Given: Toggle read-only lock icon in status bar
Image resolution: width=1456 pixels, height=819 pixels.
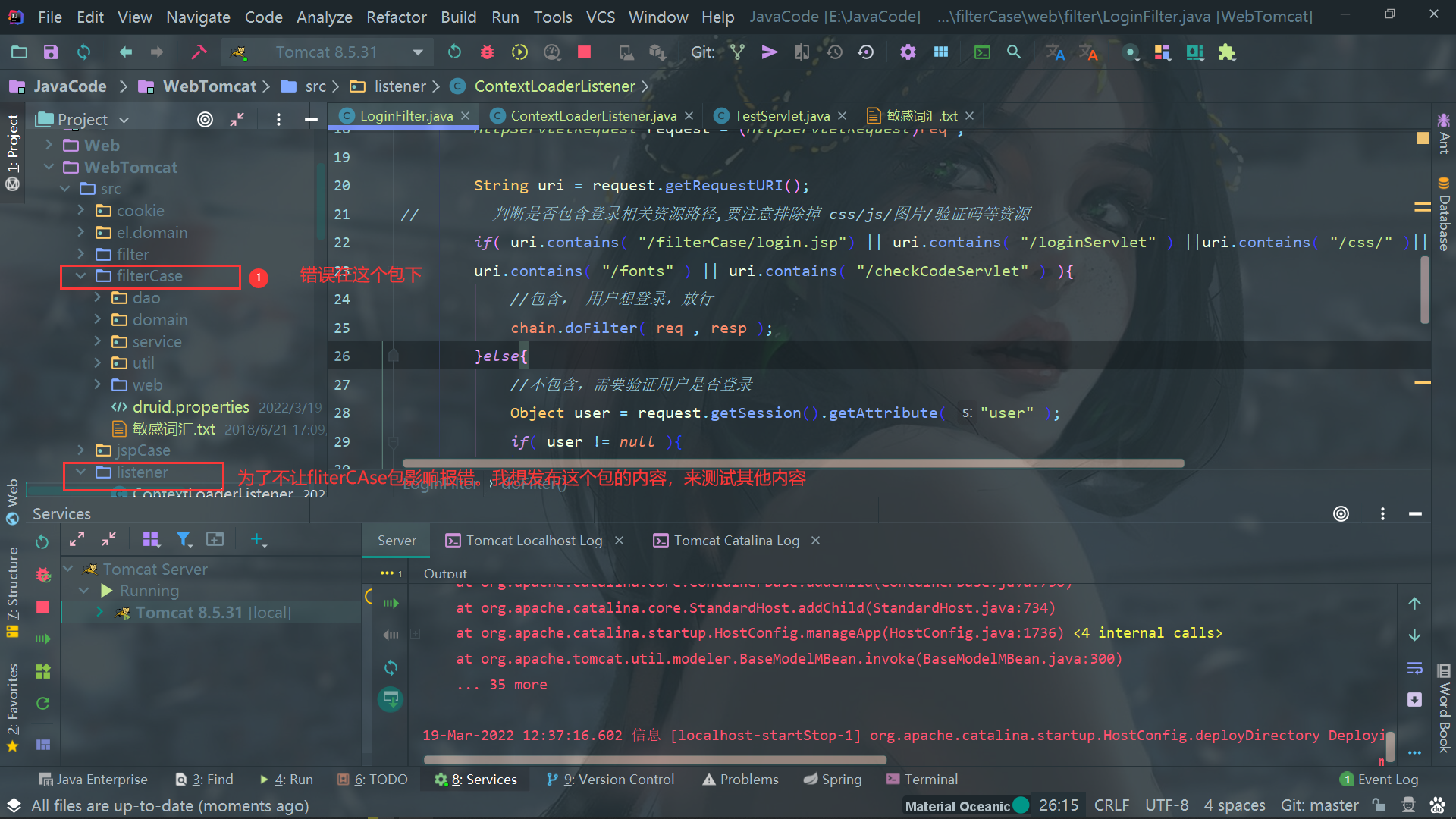Looking at the screenshot, I should tap(1379, 805).
